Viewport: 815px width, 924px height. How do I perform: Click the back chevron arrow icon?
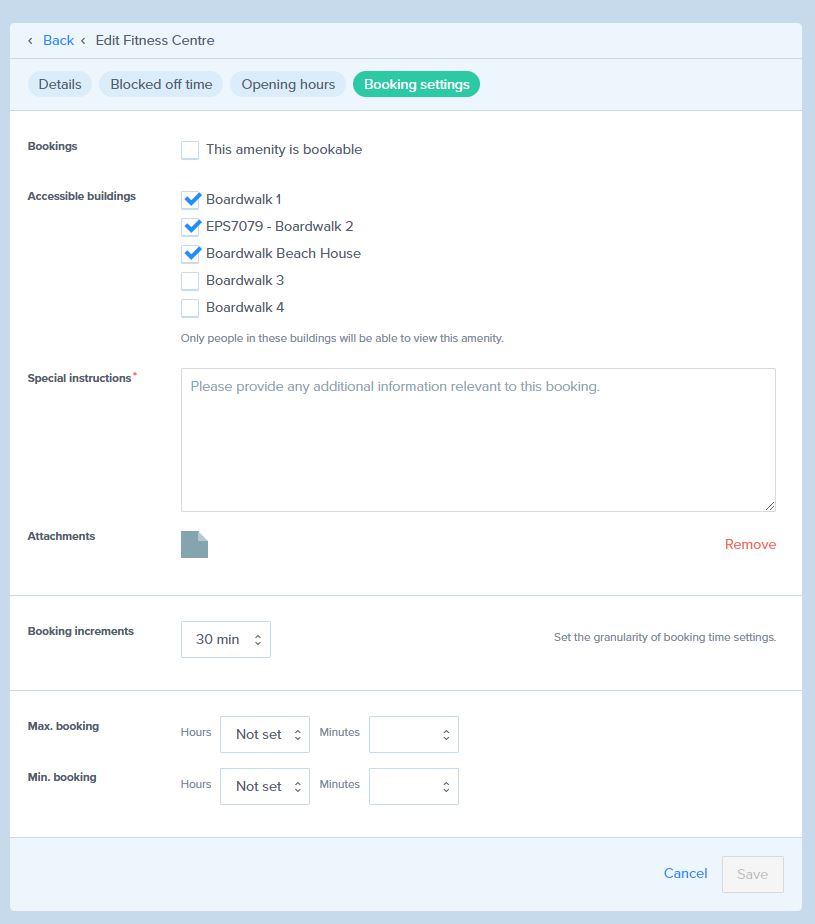click(30, 41)
